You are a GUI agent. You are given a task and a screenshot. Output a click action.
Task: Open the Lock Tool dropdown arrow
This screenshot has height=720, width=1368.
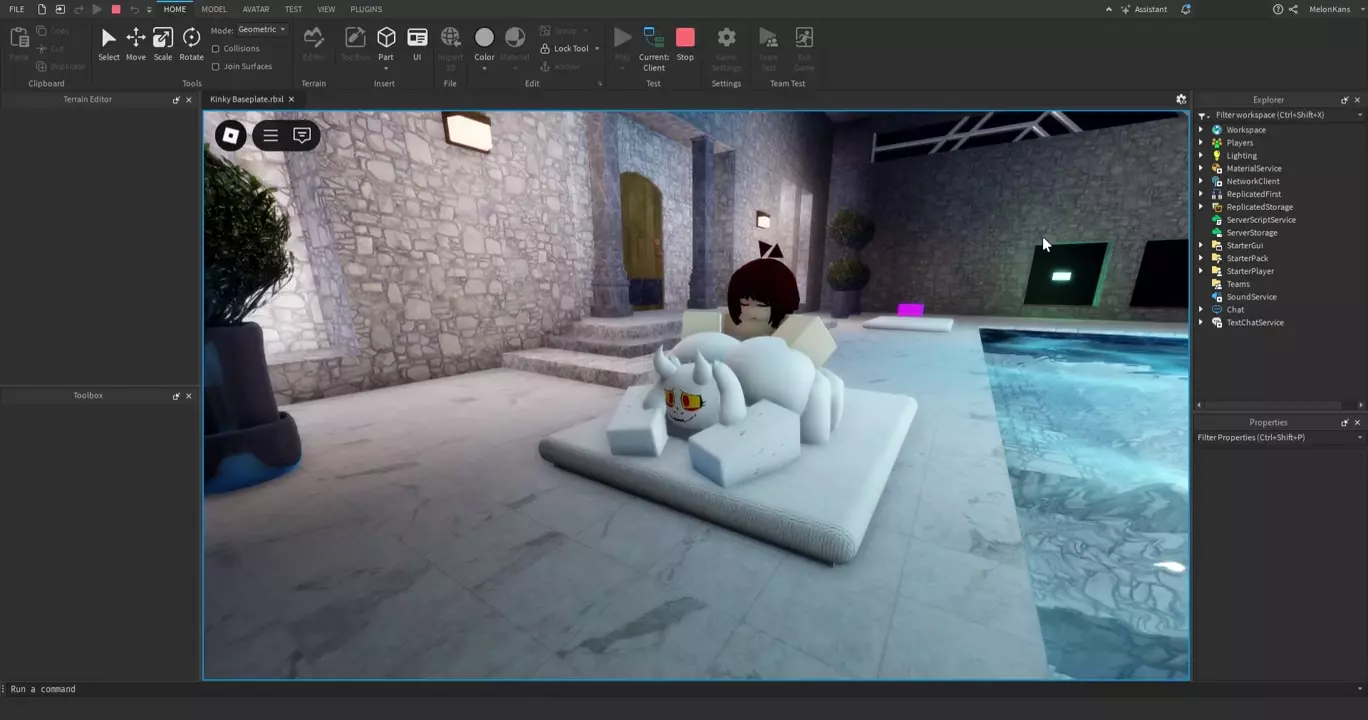coord(597,49)
